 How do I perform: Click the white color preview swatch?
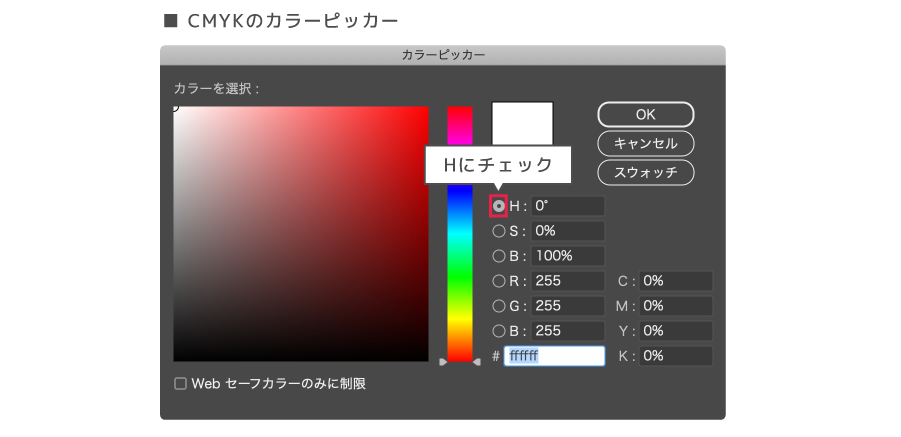pos(522,123)
